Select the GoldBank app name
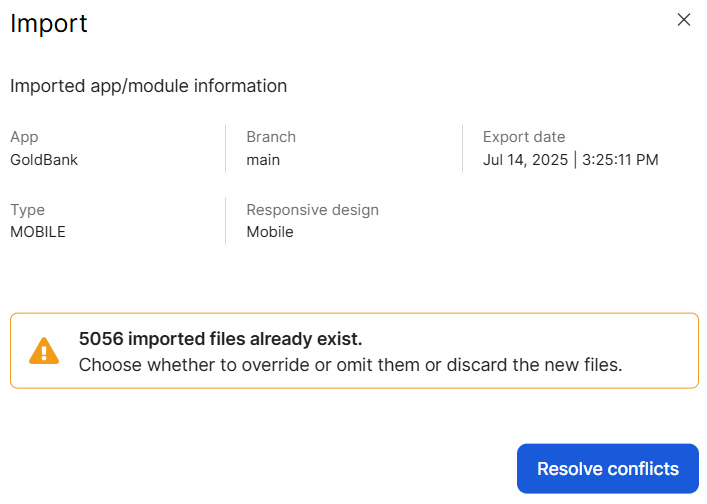Image resolution: width=707 pixels, height=504 pixels. tap(44, 160)
